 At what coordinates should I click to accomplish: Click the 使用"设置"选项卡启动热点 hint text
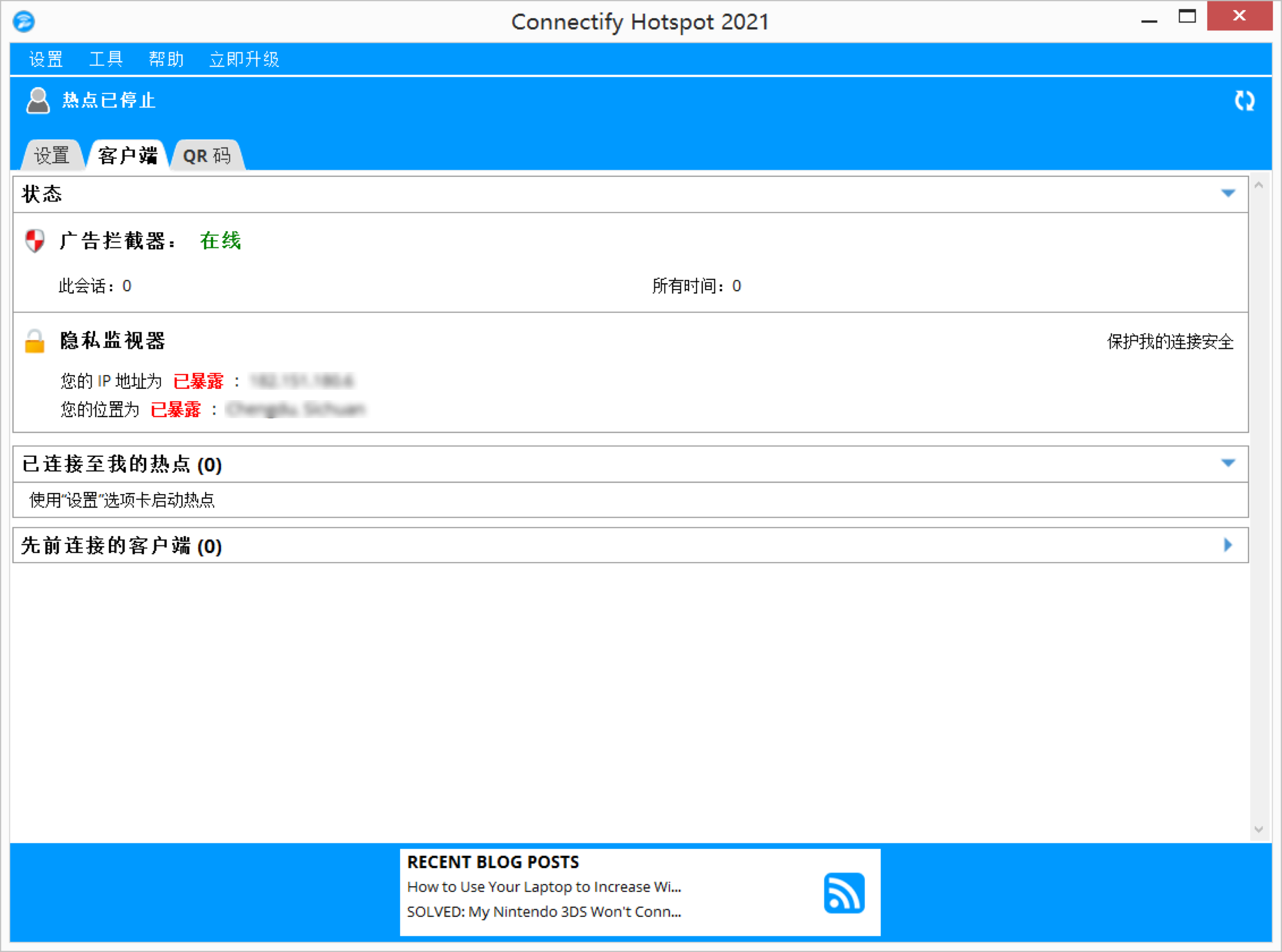click(x=122, y=500)
